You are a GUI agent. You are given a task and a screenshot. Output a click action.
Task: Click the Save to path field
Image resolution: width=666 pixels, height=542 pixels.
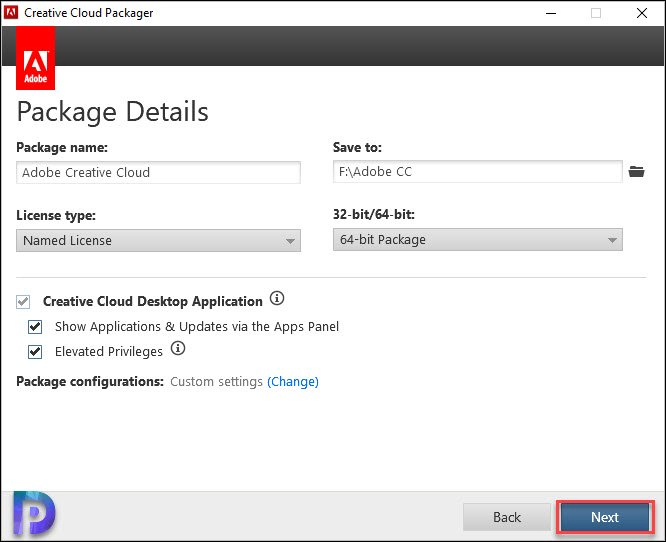pyautogui.click(x=478, y=172)
